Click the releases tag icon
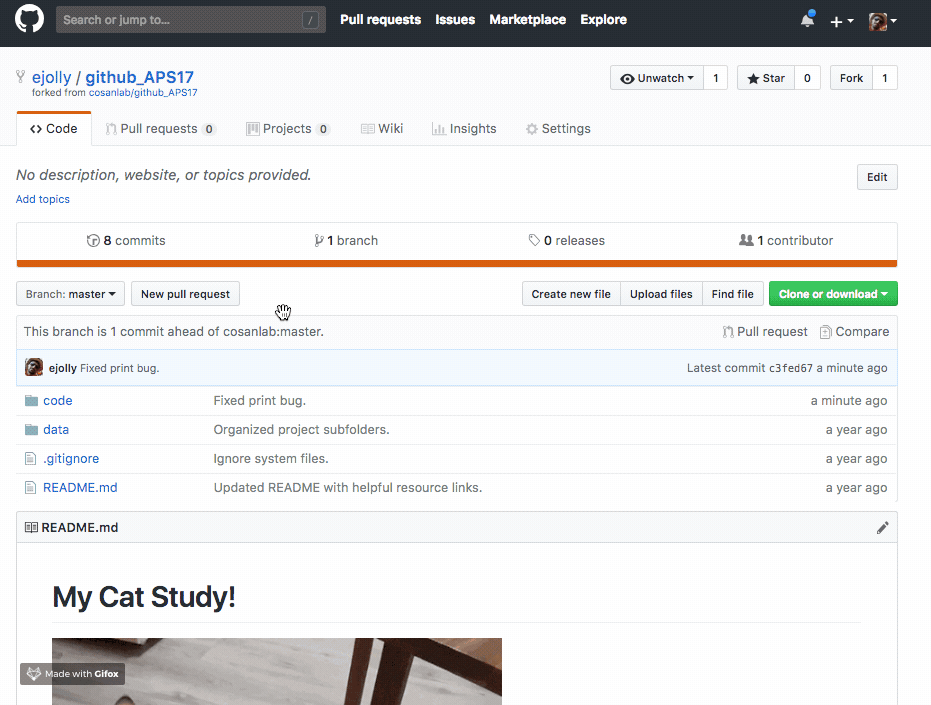Image resolution: width=931 pixels, height=705 pixels. (536, 240)
